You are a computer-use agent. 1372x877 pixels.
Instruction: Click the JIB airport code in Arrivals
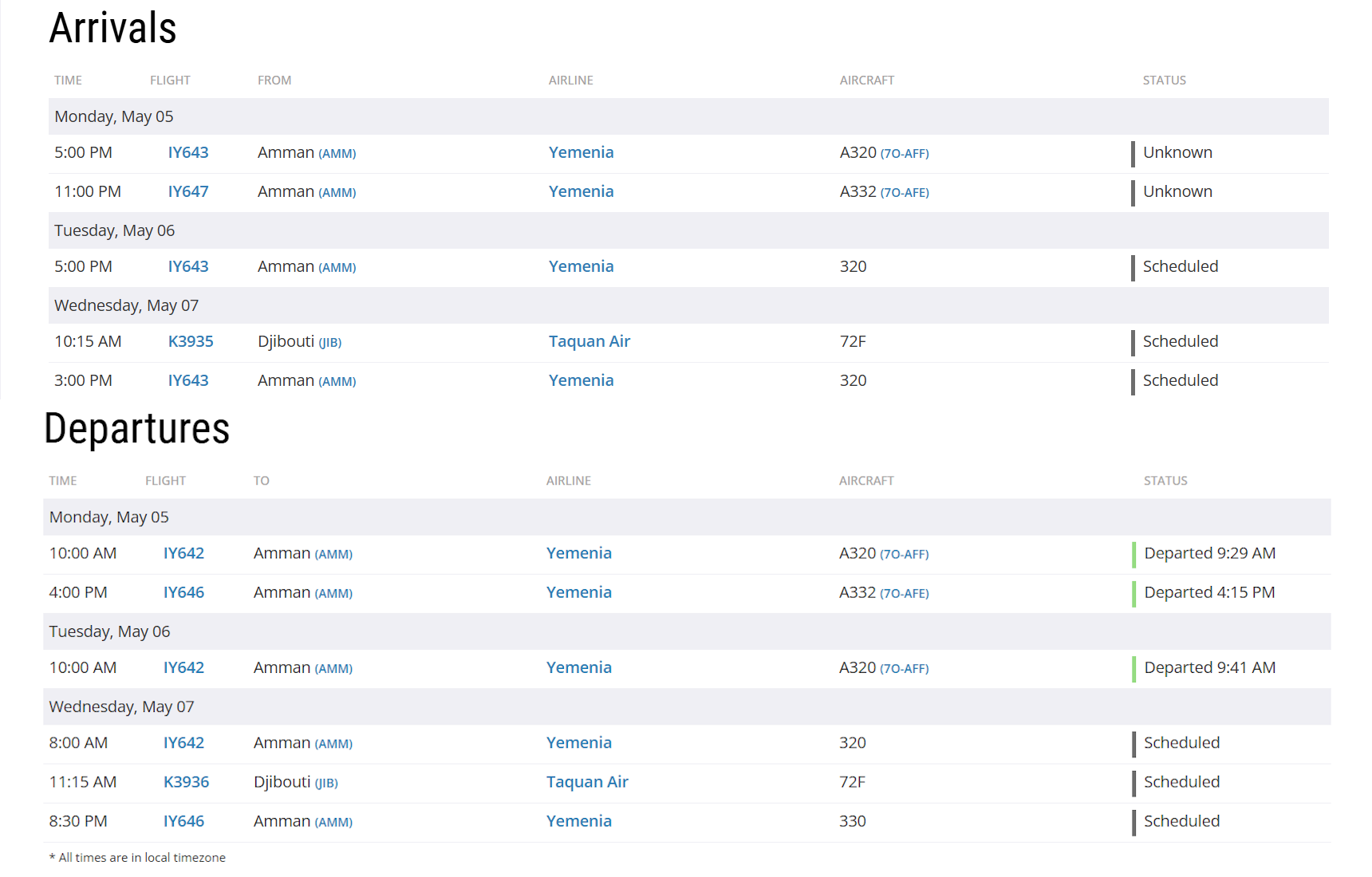pyautogui.click(x=330, y=343)
